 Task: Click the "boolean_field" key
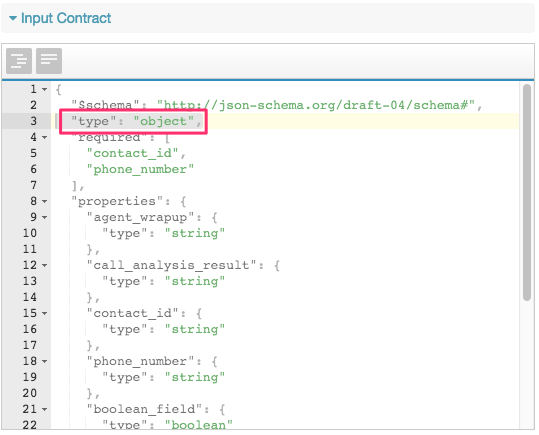click(x=144, y=409)
